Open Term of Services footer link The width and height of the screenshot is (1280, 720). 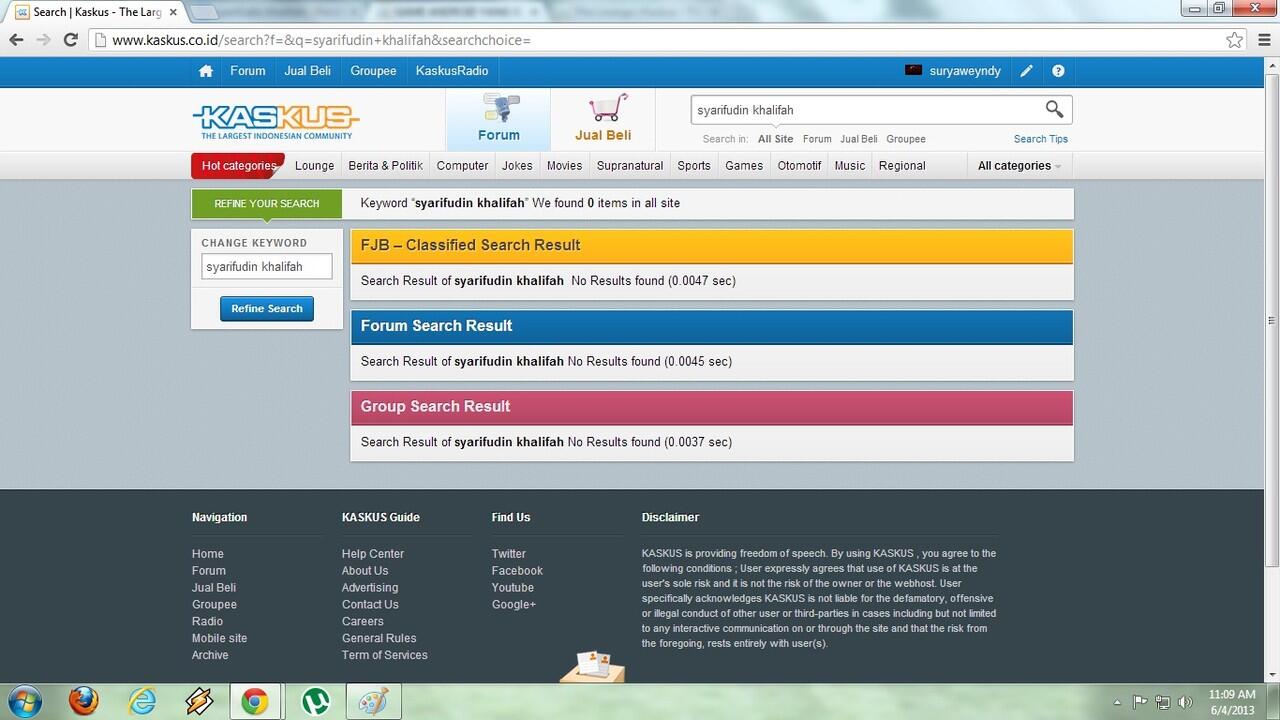384,655
